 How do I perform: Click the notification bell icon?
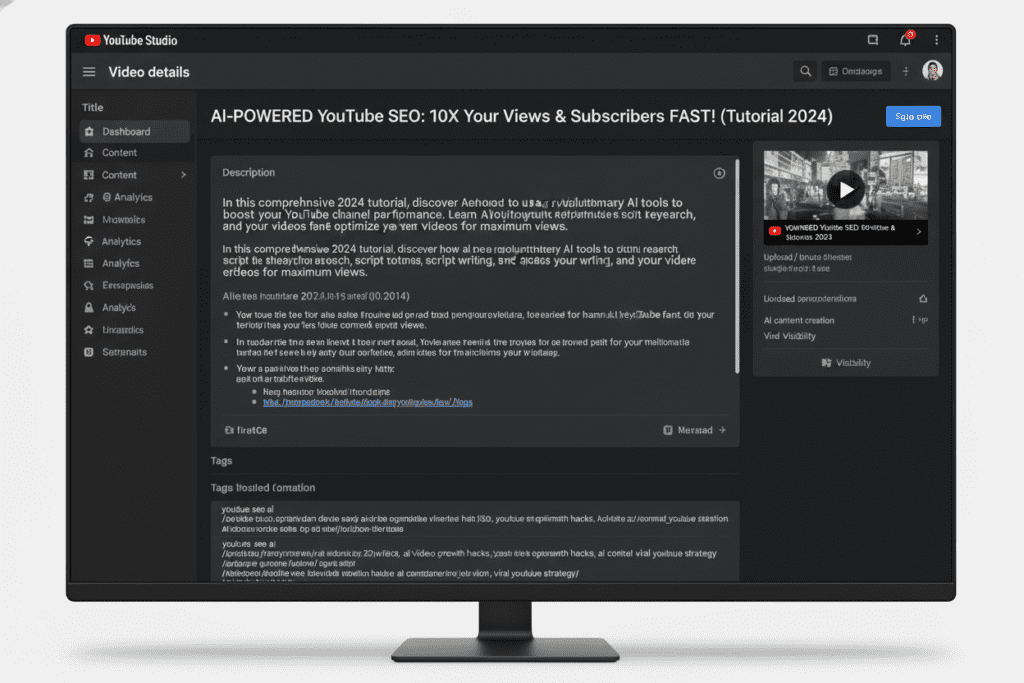[904, 40]
